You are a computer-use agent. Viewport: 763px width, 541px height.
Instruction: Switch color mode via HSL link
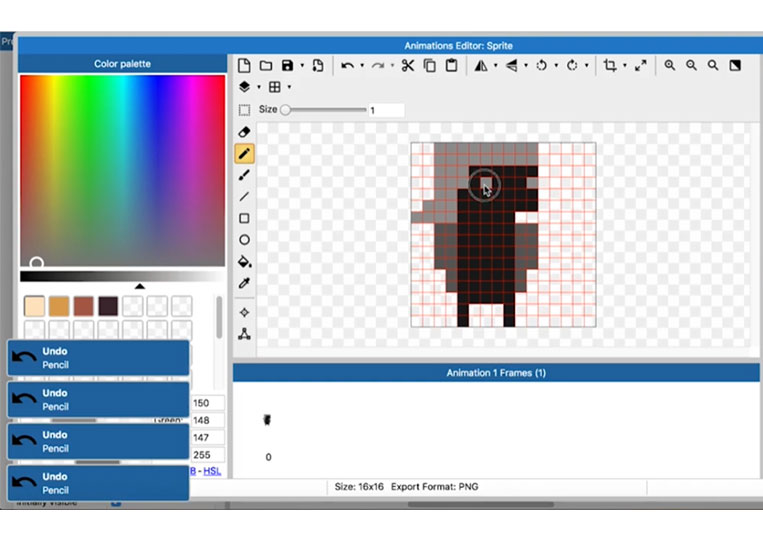(212, 471)
